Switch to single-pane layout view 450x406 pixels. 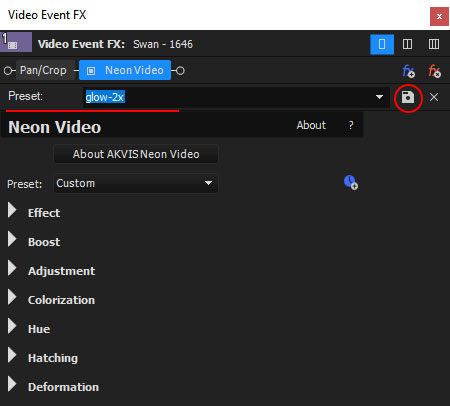pos(382,44)
